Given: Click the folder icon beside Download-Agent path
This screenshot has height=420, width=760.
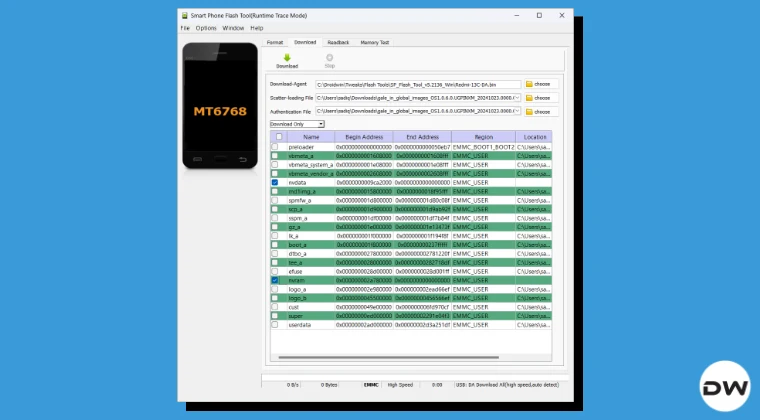Looking at the screenshot, I should (x=529, y=85).
